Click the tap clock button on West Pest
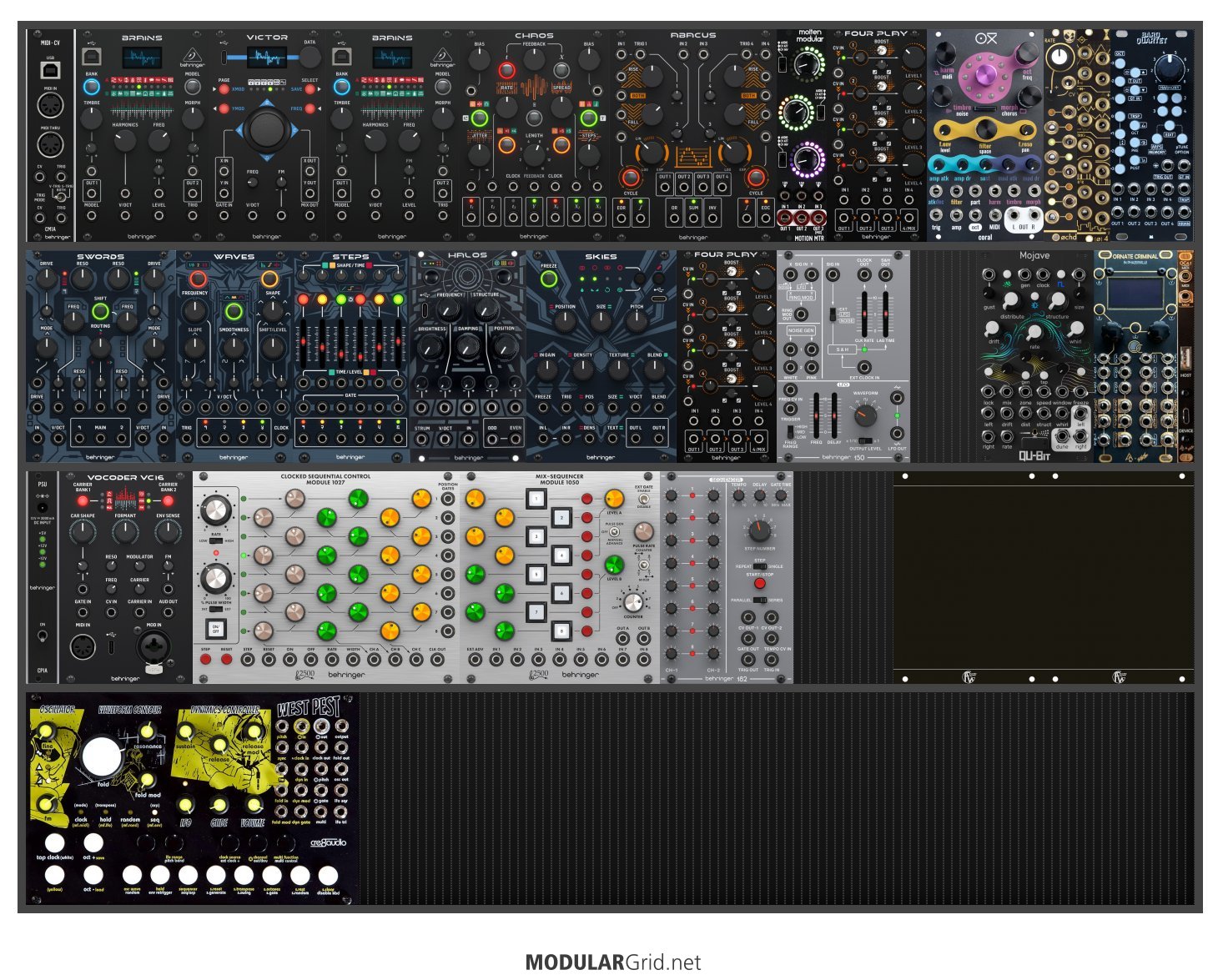The height and width of the screenshot is (980, 1228). pyautogui.click(x=55, y=842)
